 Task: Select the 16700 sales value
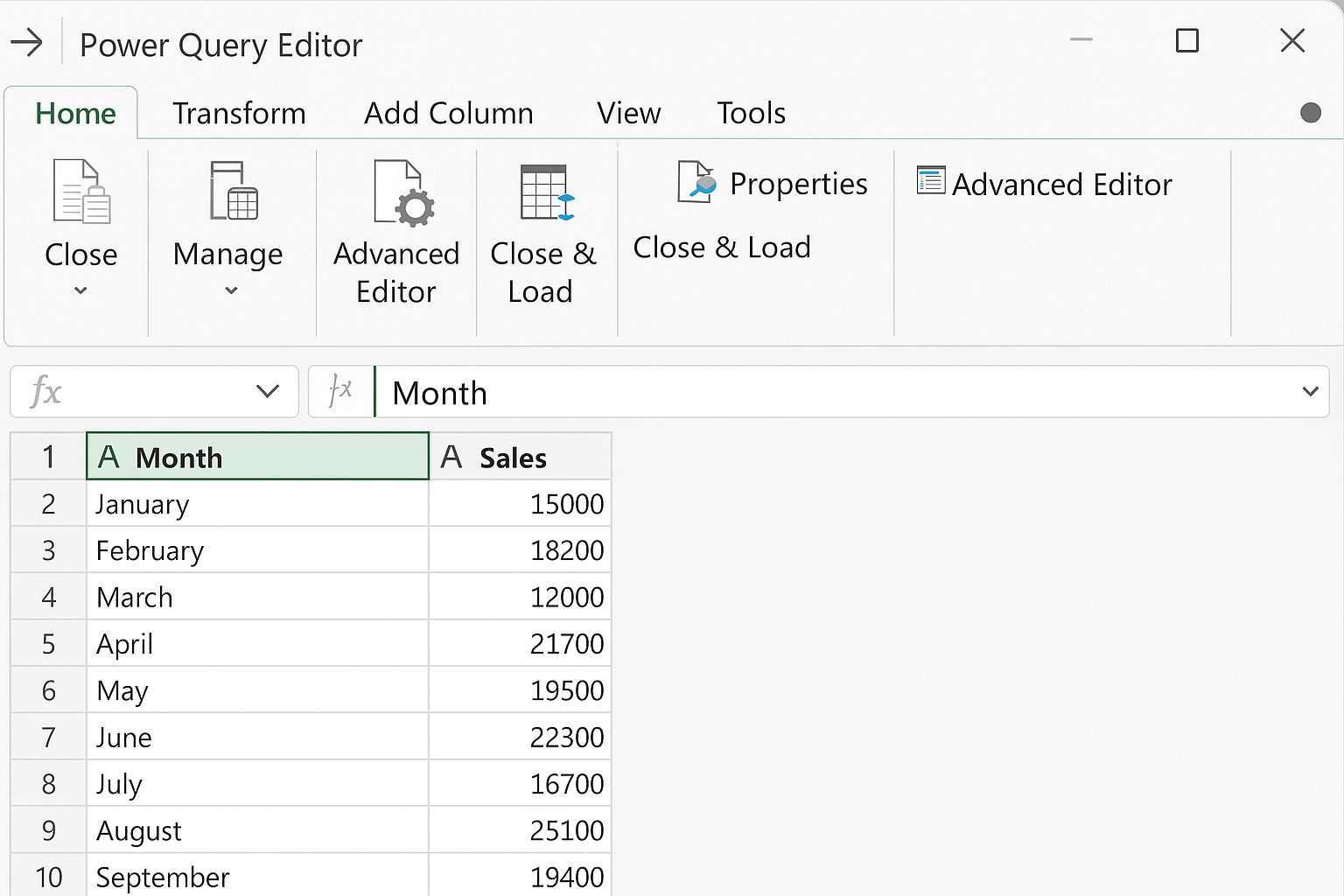click(x=520, y=783)
